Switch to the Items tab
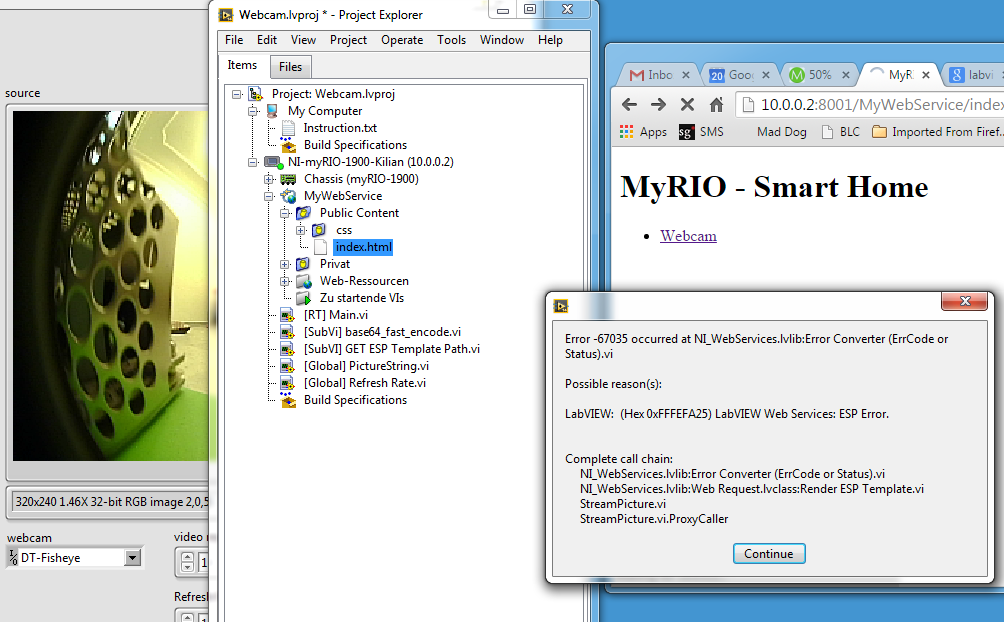Viewport: 1004px width, 622px height. pos(242,65)
